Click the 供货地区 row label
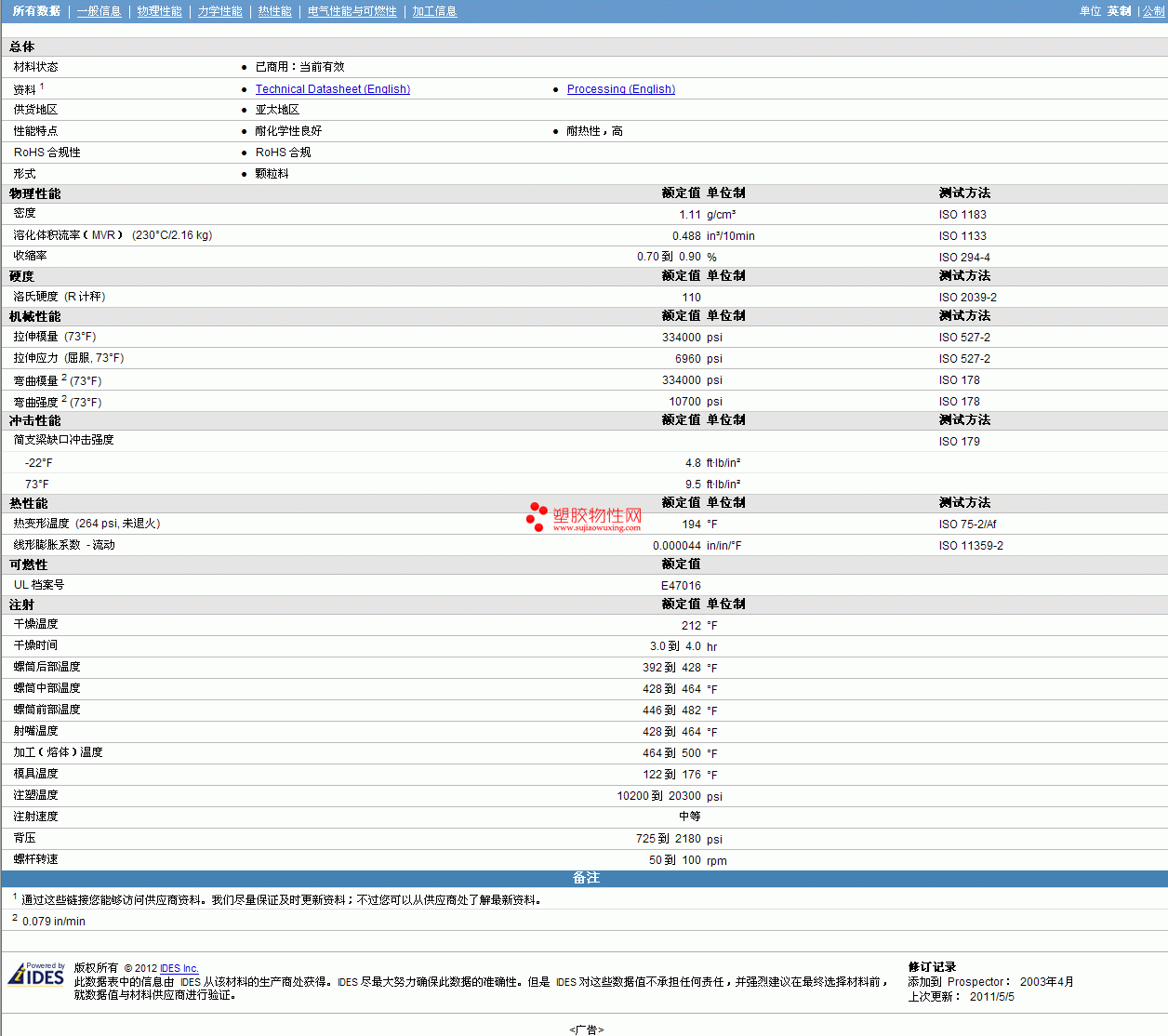This screenshot has width=1168, height=1036. coord(35,110)
